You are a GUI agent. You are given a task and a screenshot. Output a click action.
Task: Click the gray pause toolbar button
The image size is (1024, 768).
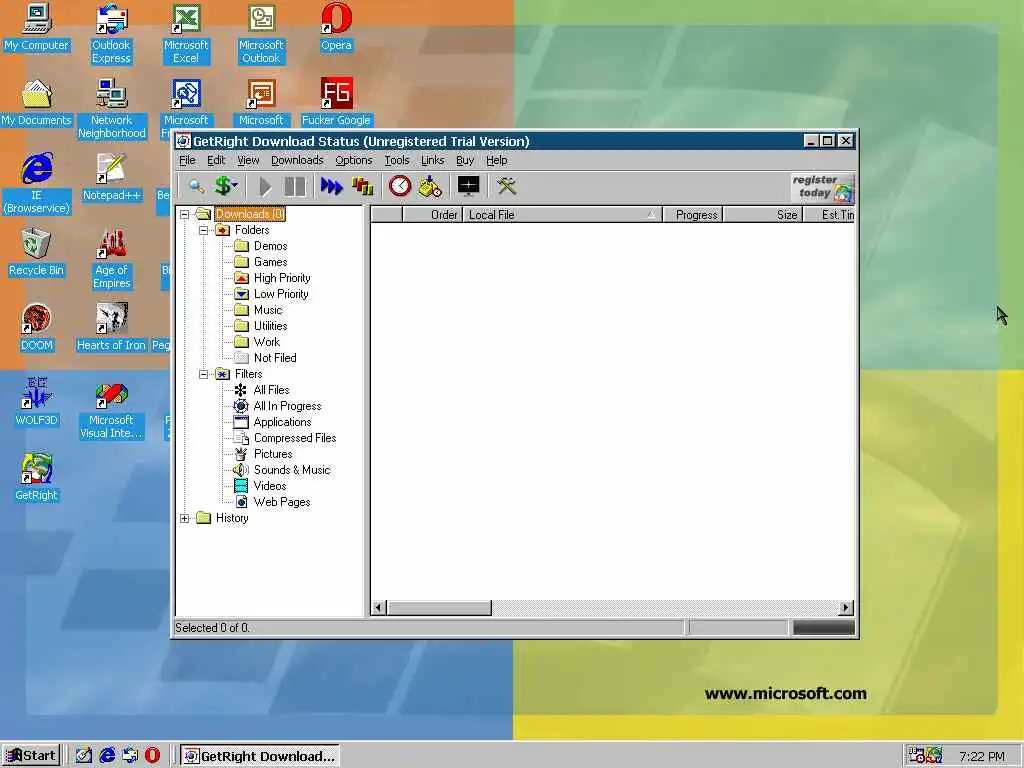click(x=295, y=187)
